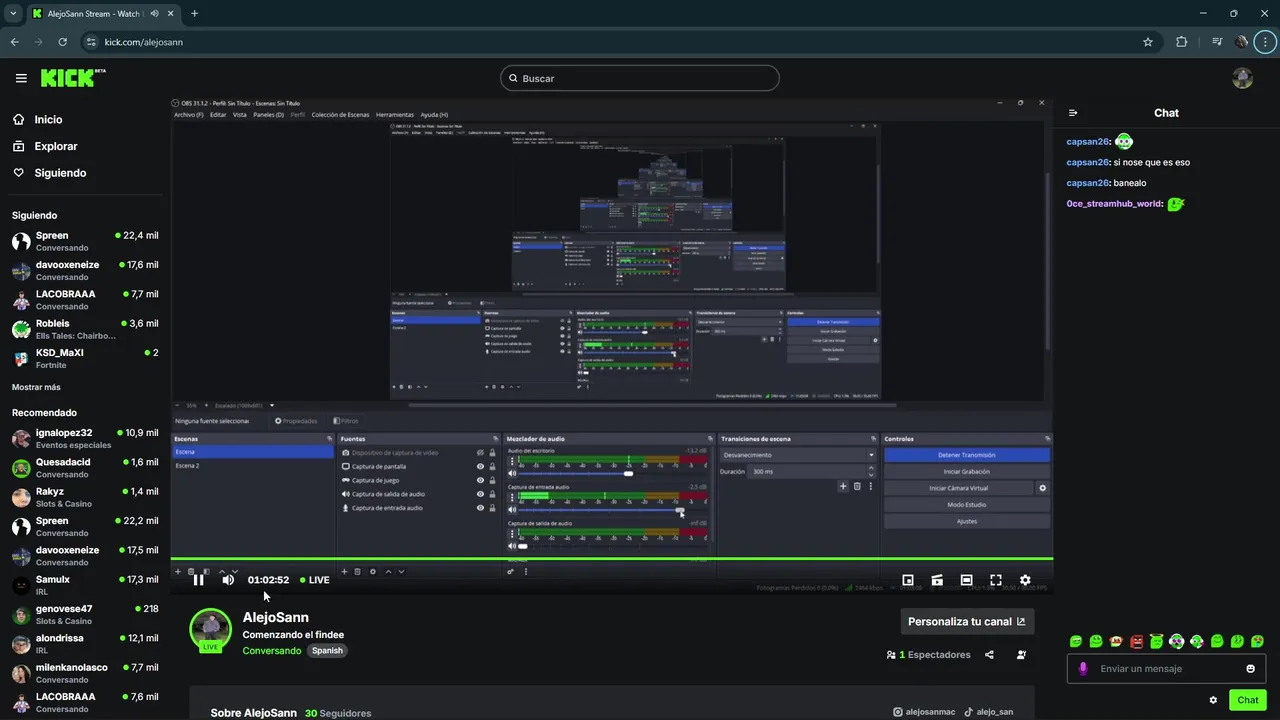
Task: Enter fullscreen on the video player
Action: pyautogui.click(x=996, y=580)
